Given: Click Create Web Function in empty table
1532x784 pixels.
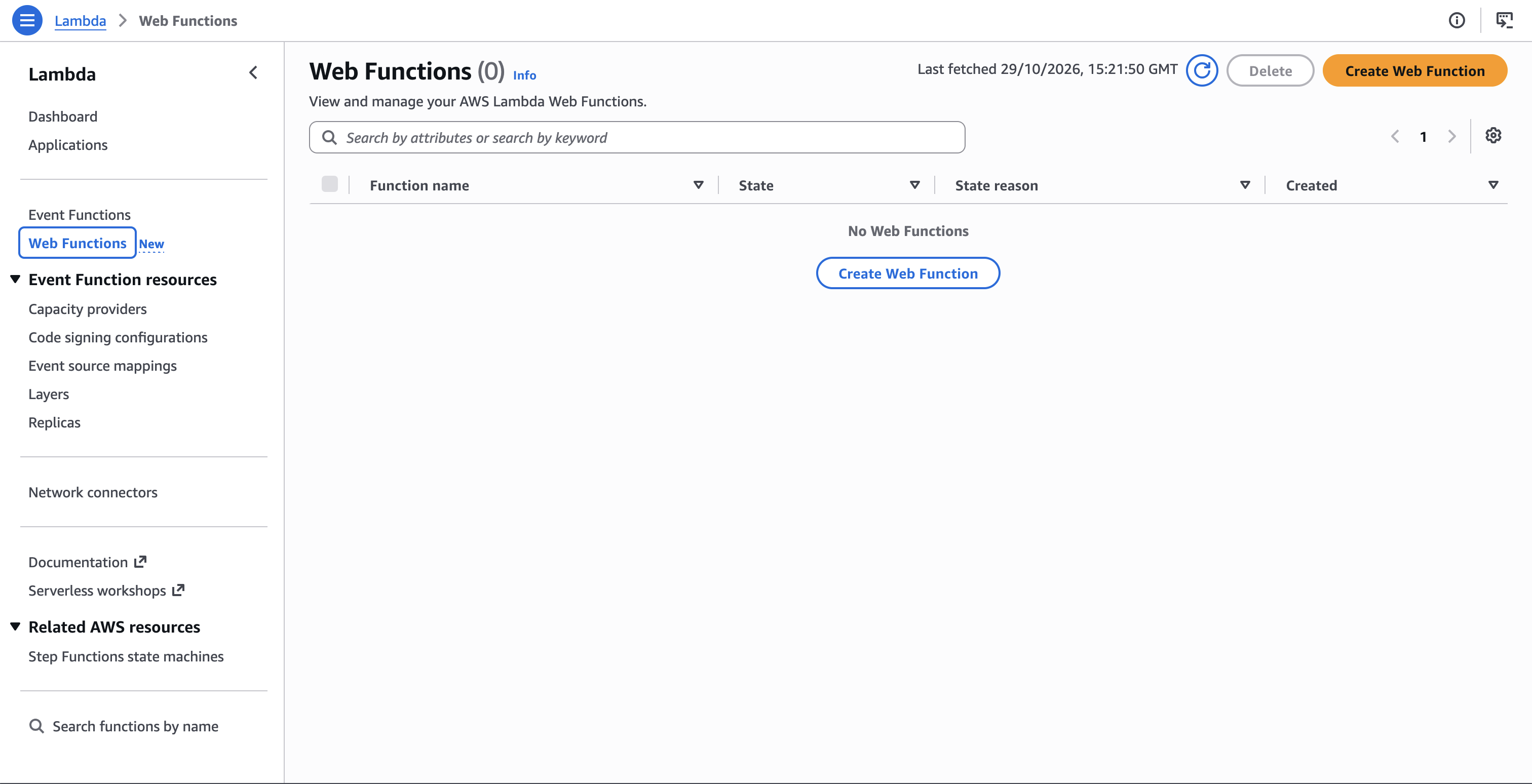Looking at the screenshot, I should point(908,273).
